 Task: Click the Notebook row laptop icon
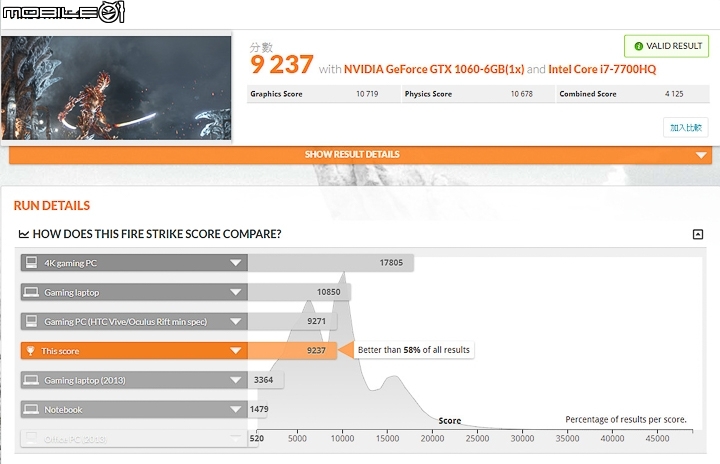[31, 409]
